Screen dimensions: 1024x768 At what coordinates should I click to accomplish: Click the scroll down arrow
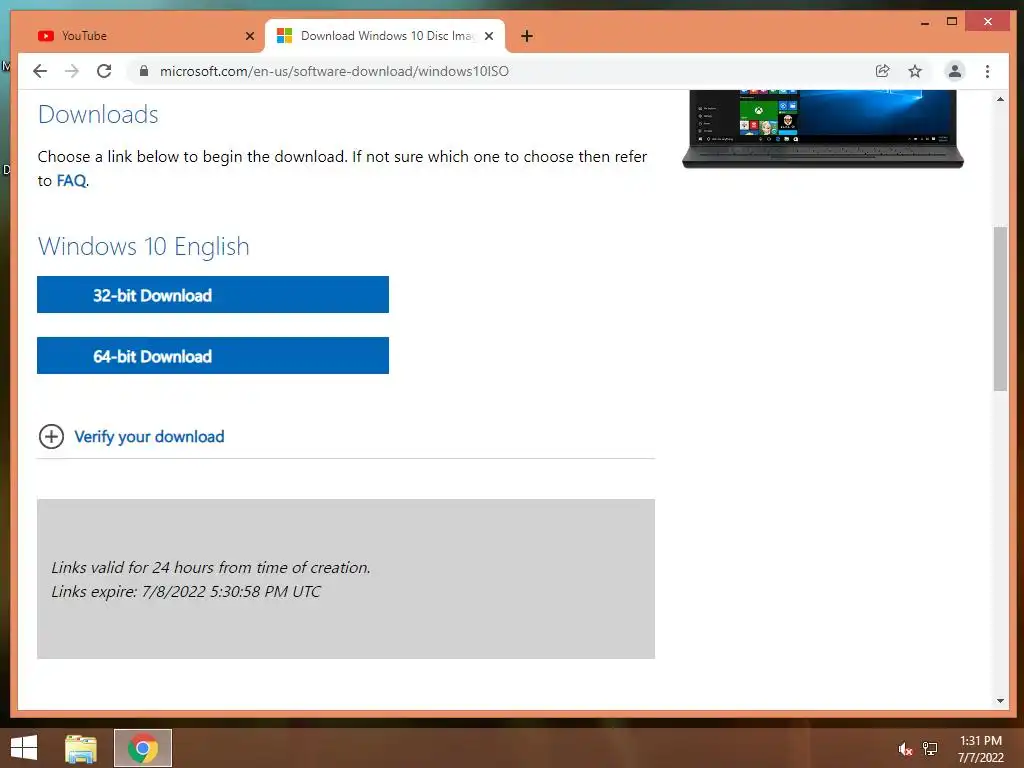pyautogui.click(x=1000, y=701)
